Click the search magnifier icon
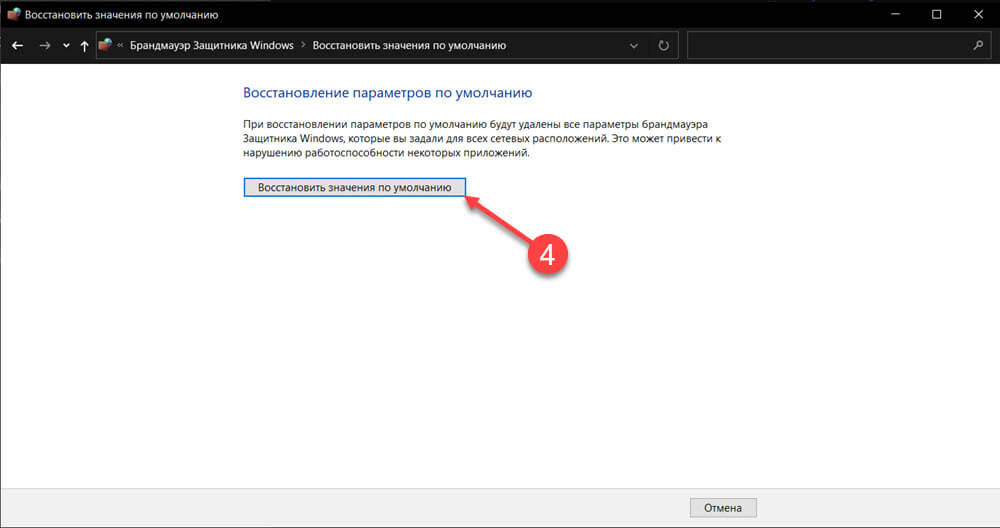Screen dimensions: 1000x528 click(978, 46)
